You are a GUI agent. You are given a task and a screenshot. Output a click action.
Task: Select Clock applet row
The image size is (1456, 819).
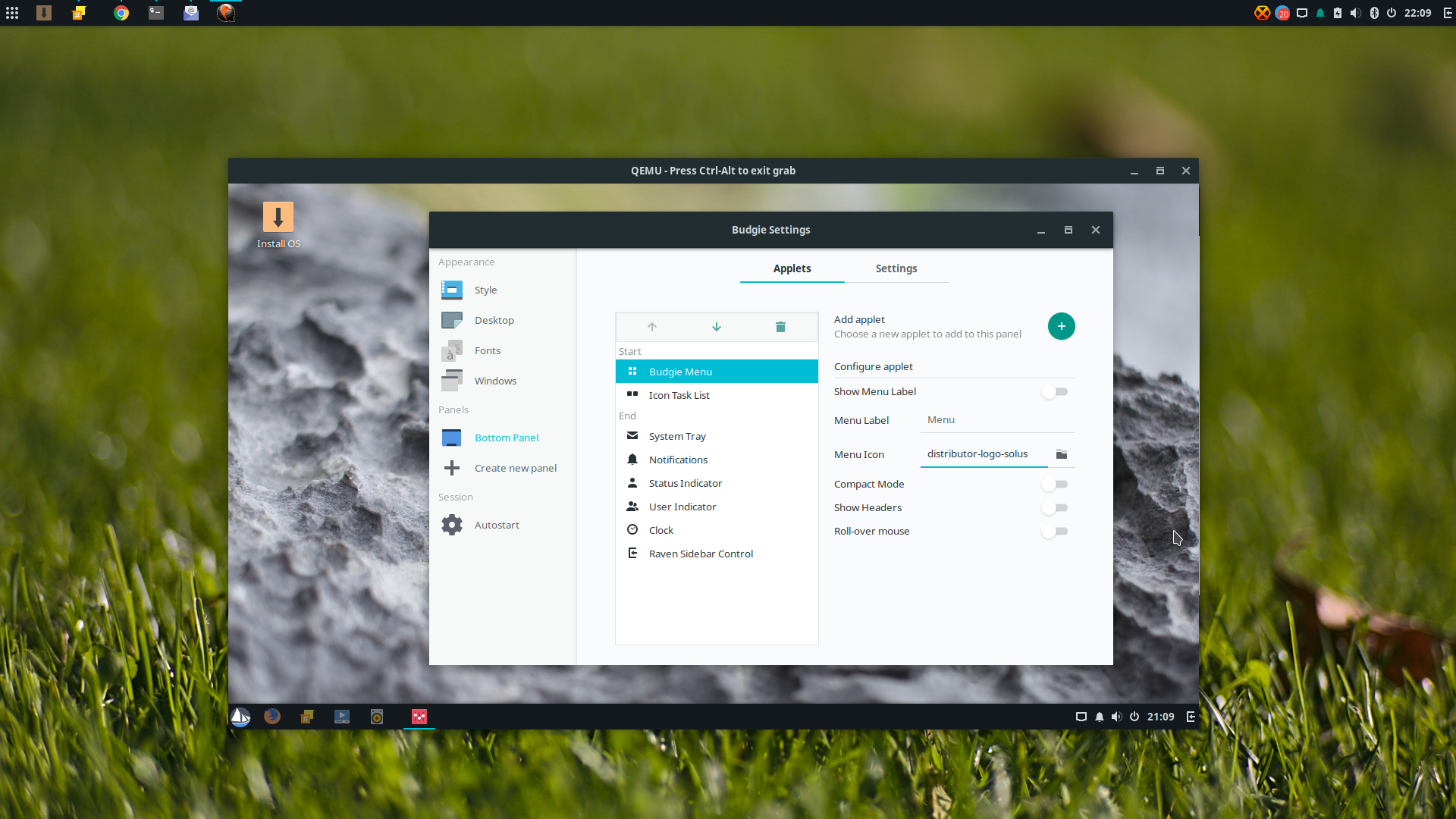pyautogui.click(x=717, y=530)
